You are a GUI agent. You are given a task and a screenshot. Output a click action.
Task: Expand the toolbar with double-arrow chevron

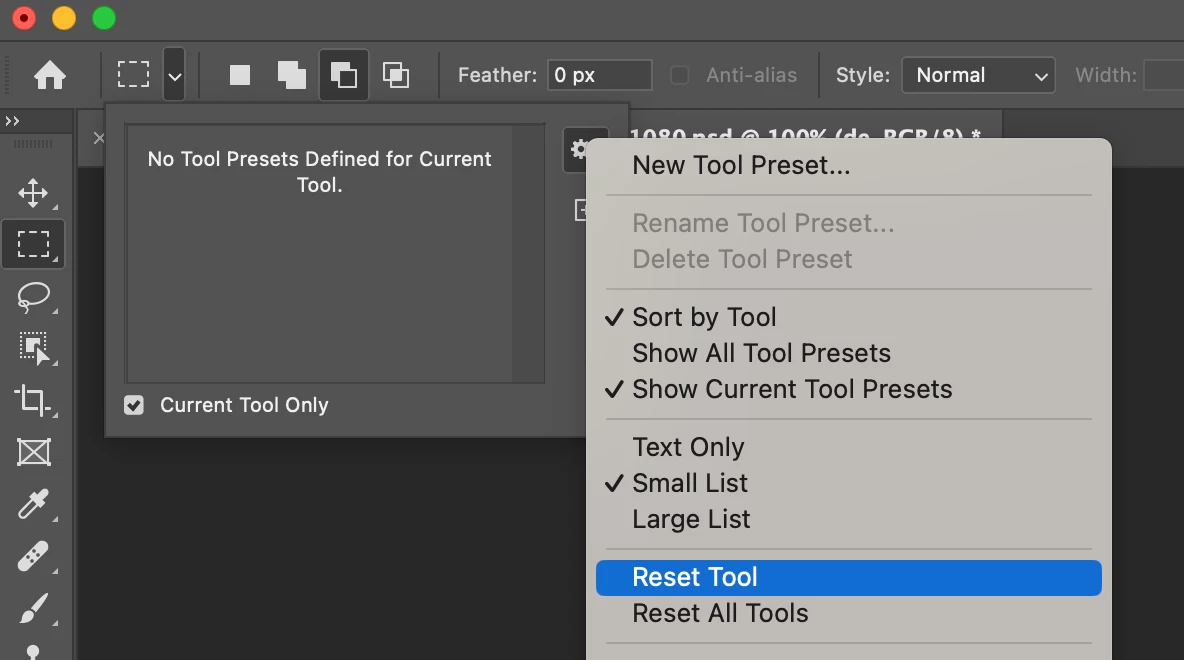[x=12, y=121]
